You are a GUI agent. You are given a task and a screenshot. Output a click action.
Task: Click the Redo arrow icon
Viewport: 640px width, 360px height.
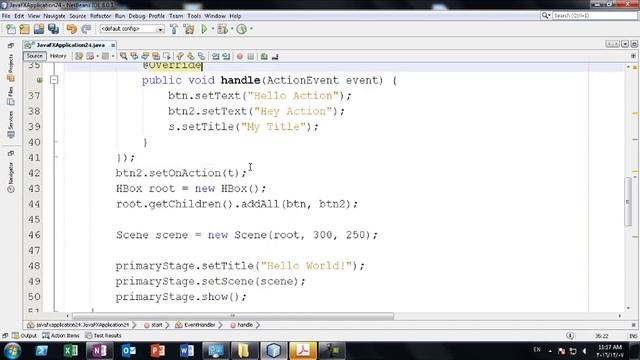pos(86,29)
